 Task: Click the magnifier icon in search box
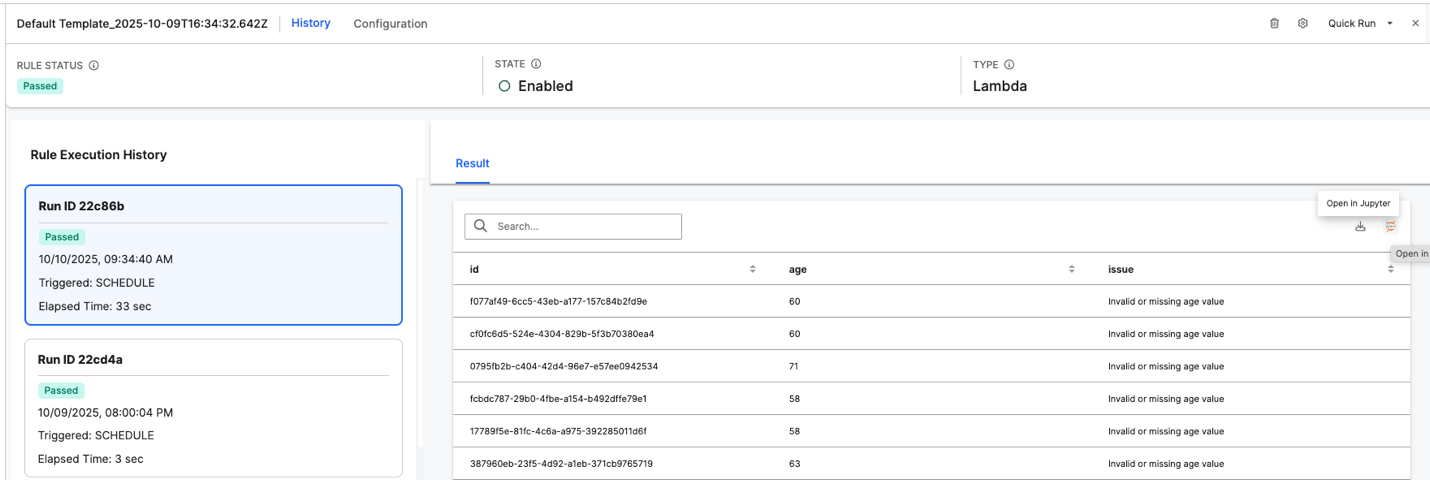tap(481, 226)
